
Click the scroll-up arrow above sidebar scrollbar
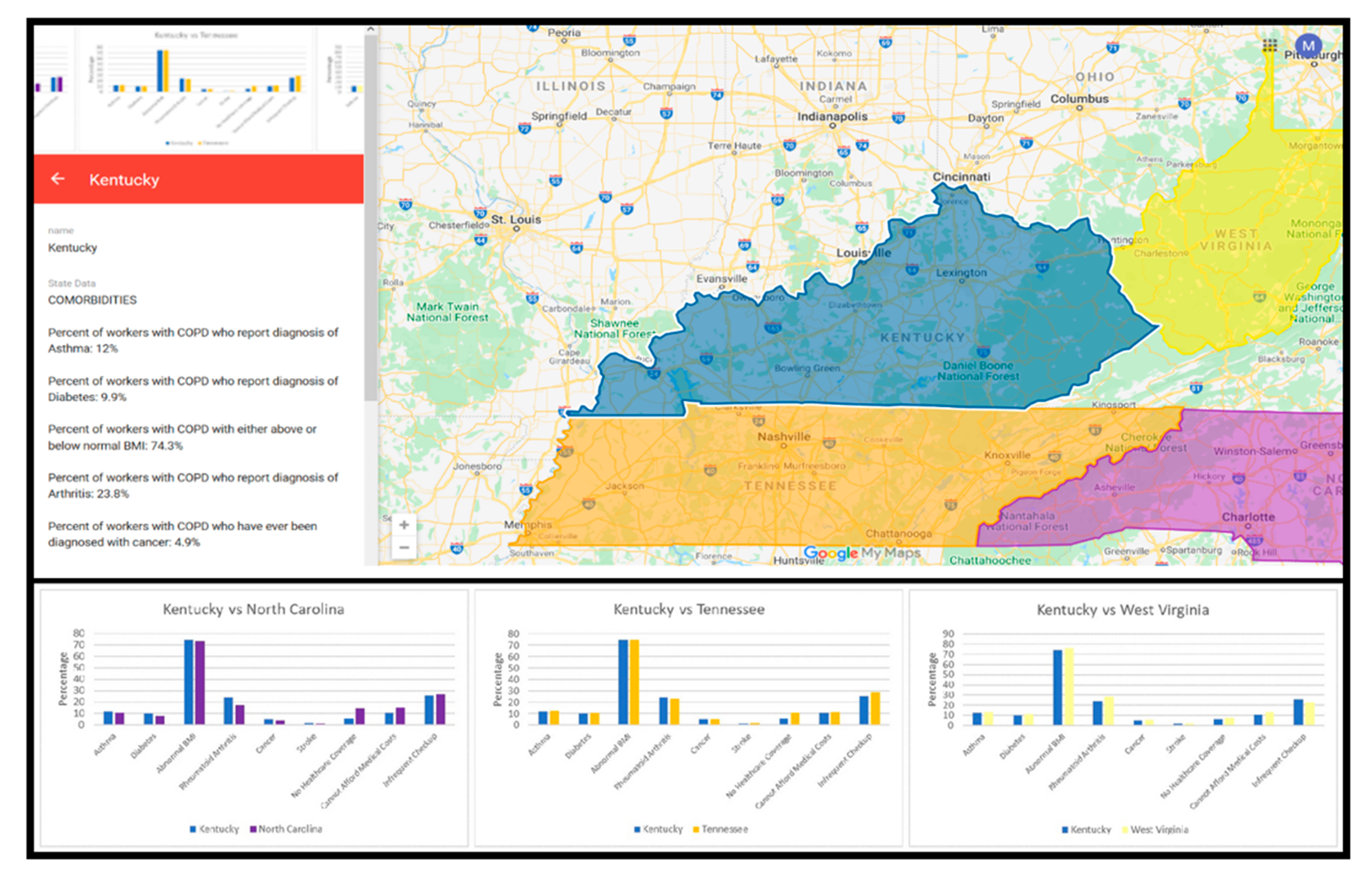tap(370, 28)
